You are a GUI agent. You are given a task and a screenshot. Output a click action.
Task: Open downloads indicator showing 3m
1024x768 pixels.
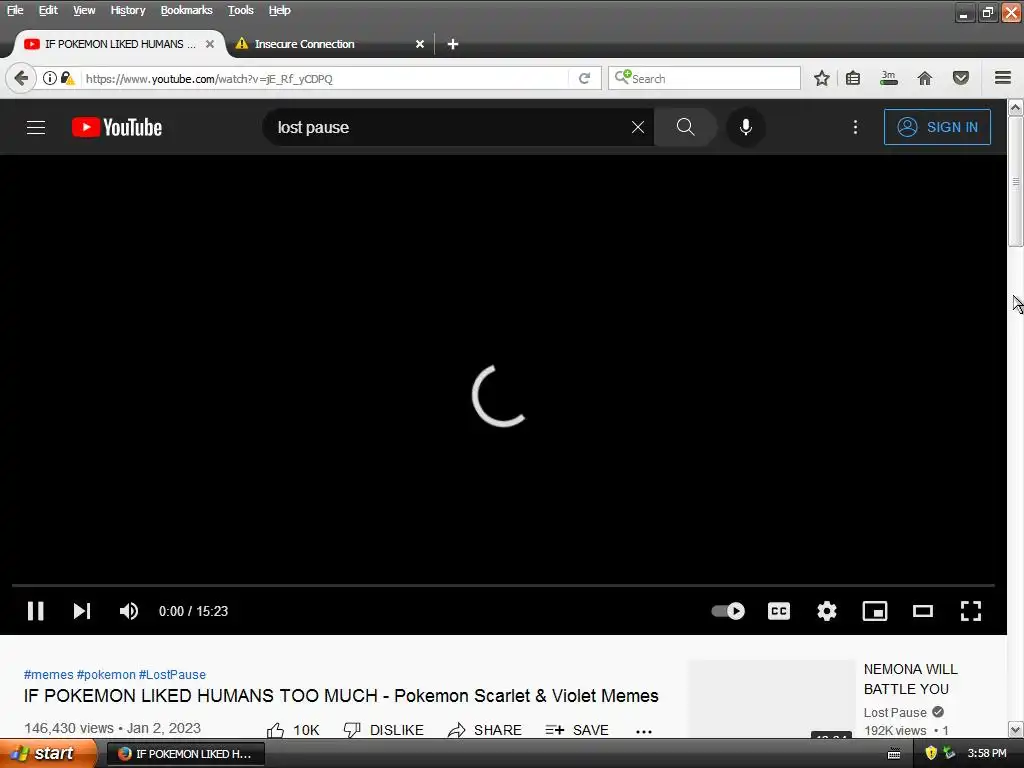point(888,78)
